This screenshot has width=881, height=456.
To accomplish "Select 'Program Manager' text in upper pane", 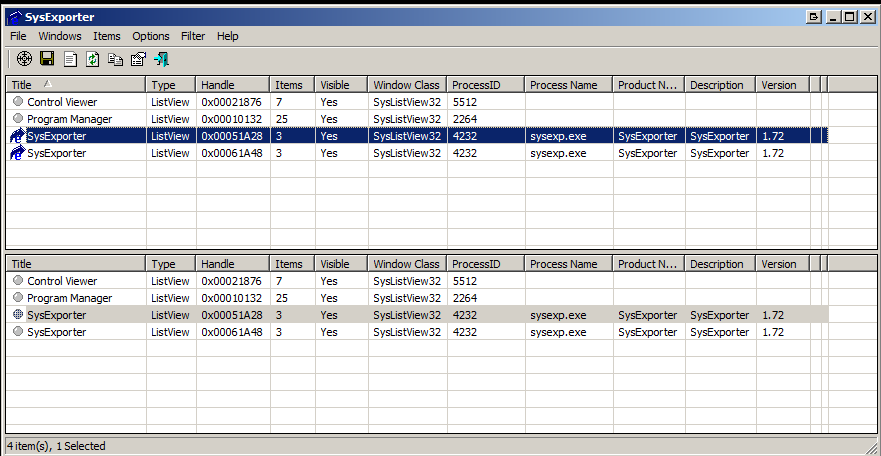I will (70, 119).
